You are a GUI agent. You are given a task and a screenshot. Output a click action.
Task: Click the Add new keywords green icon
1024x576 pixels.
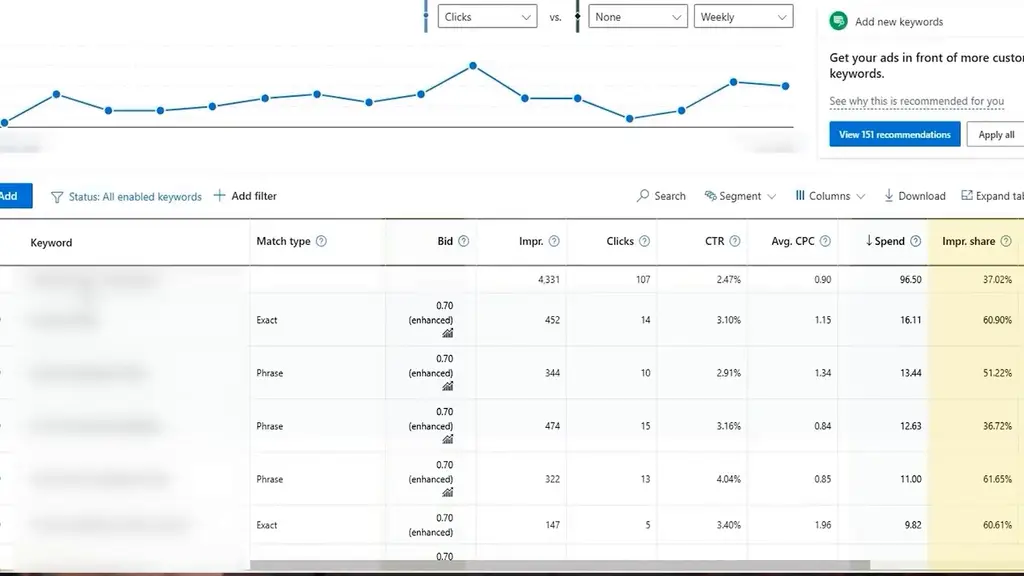(x=839, y=21)
